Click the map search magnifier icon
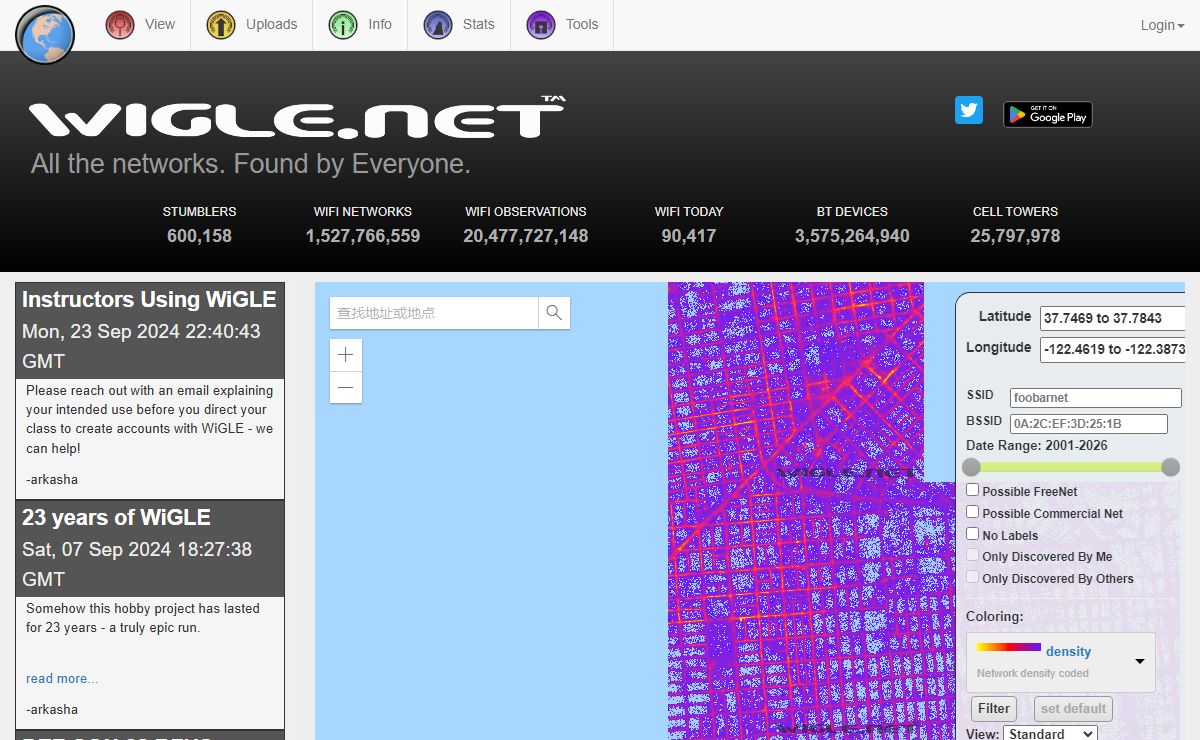This screenshot has height=740, width=1200. (x=554, y=313)
